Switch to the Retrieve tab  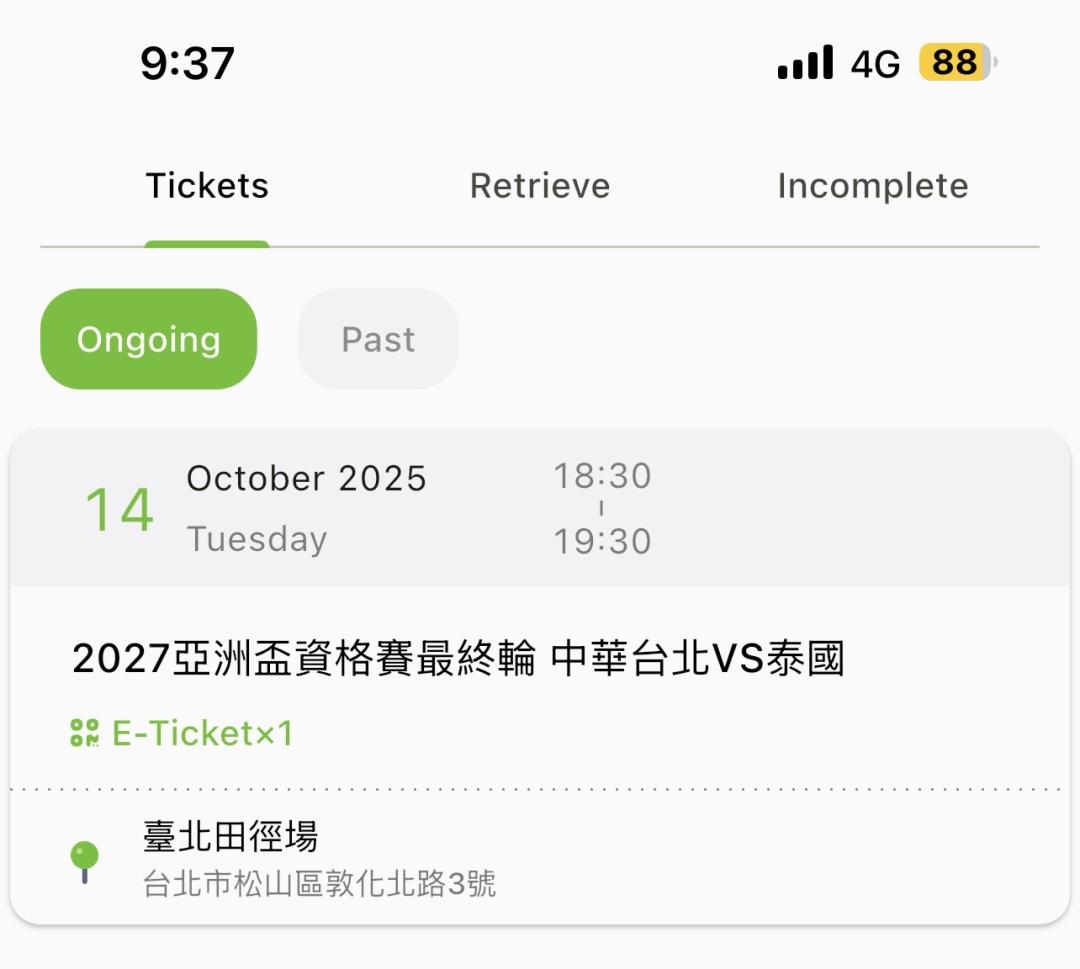(x=540, y=186)
